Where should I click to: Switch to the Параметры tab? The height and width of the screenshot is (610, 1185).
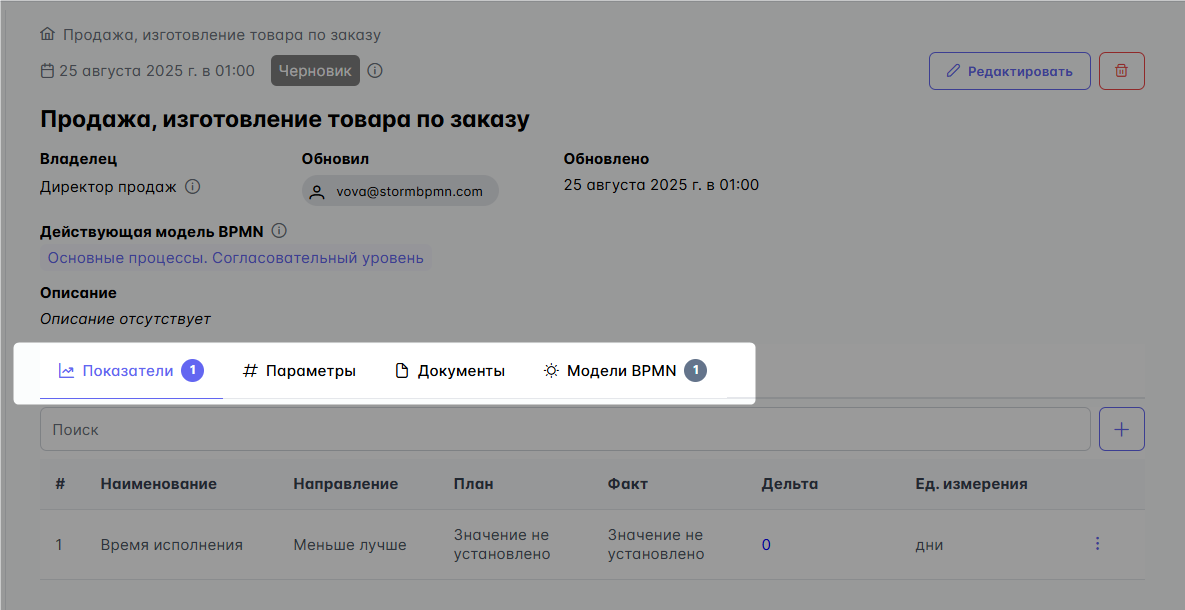(x=299, y=371)
